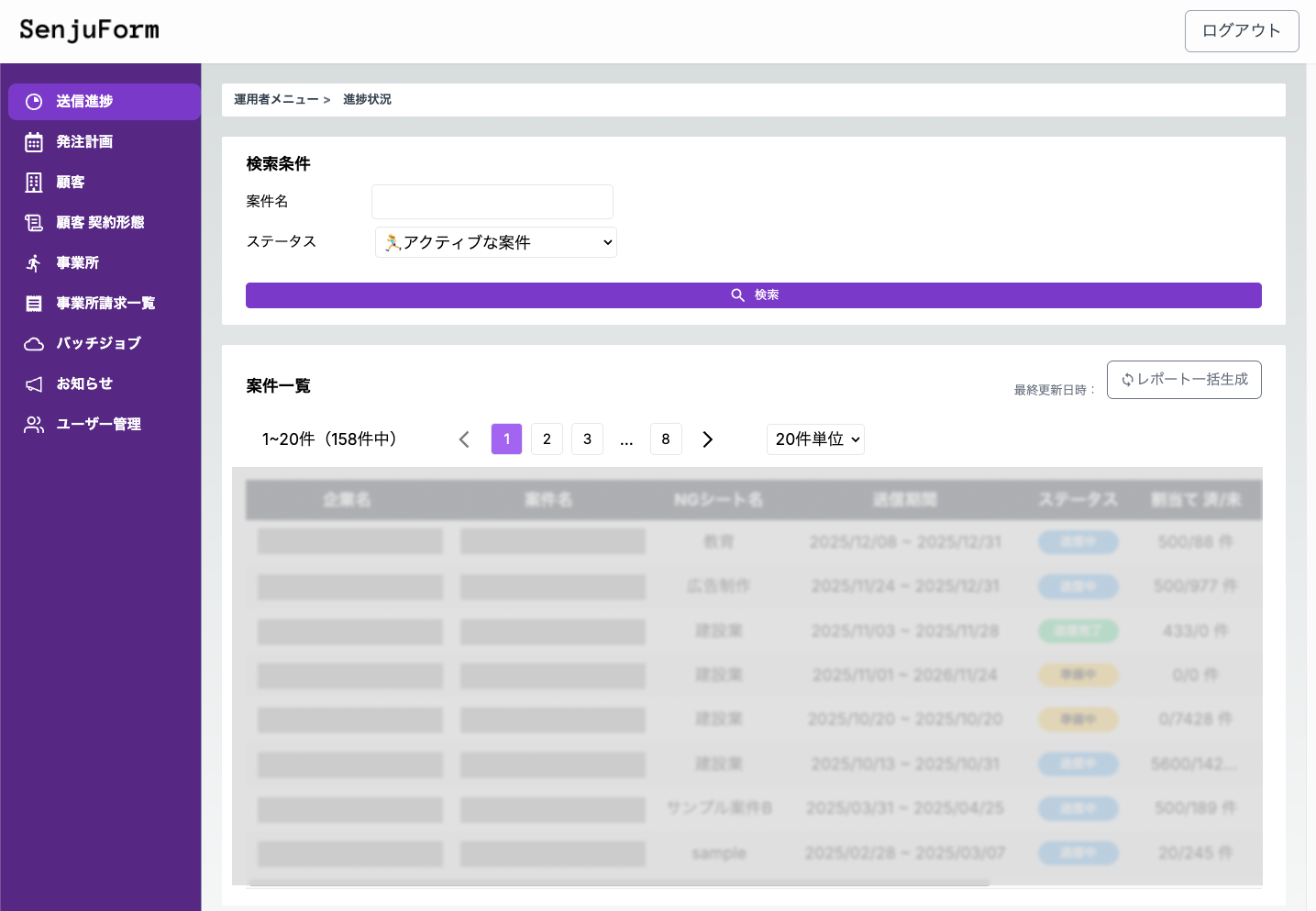Open the highlighted 送信進捗 sidebar item
This screenshot has height=911, width=1316.
pos(104,101)
